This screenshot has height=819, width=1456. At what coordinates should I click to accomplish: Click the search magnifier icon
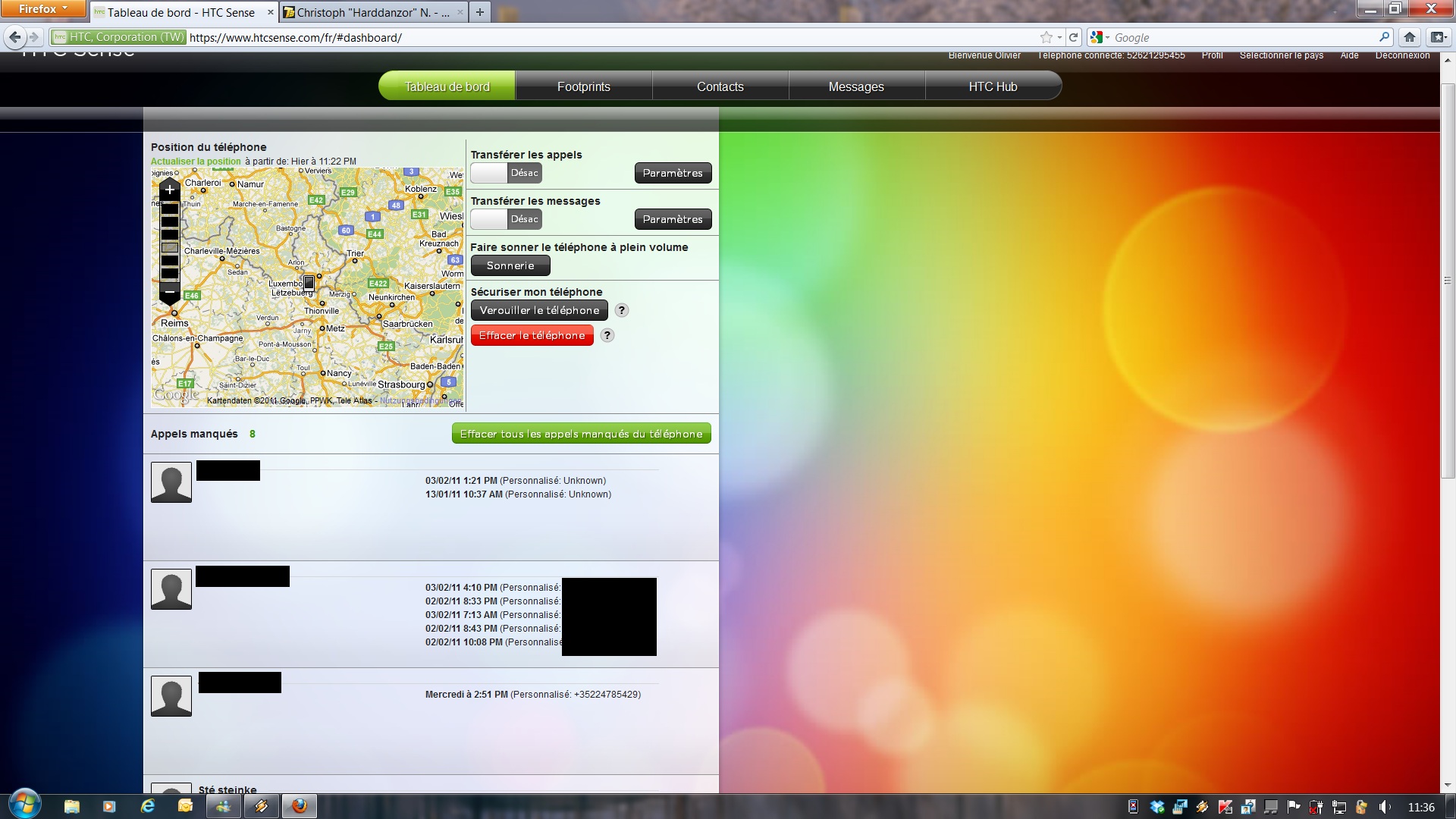[x=1384, y=37]
